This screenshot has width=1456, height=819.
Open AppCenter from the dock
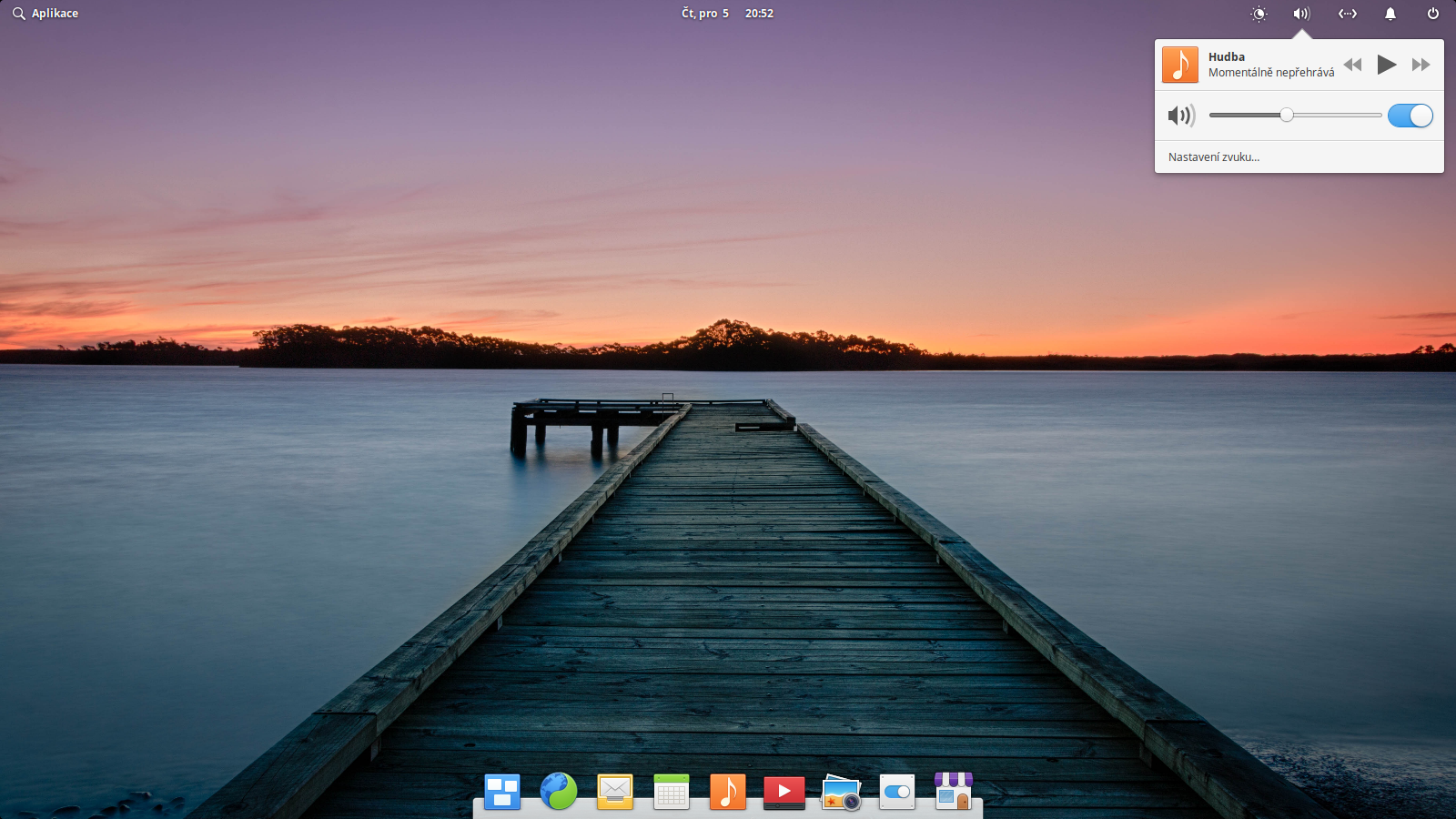pos(953,791)
